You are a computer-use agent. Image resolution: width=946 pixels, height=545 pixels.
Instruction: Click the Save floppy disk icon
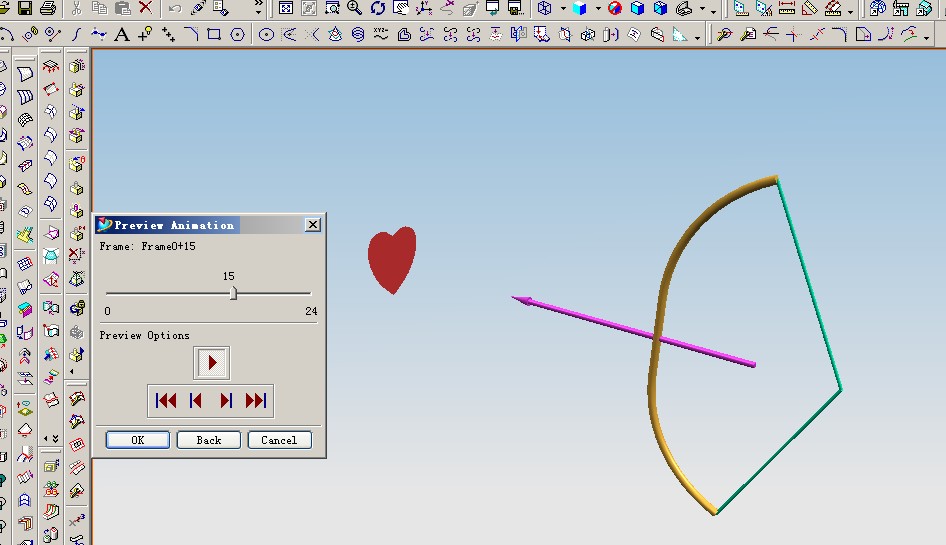(23, 8)
